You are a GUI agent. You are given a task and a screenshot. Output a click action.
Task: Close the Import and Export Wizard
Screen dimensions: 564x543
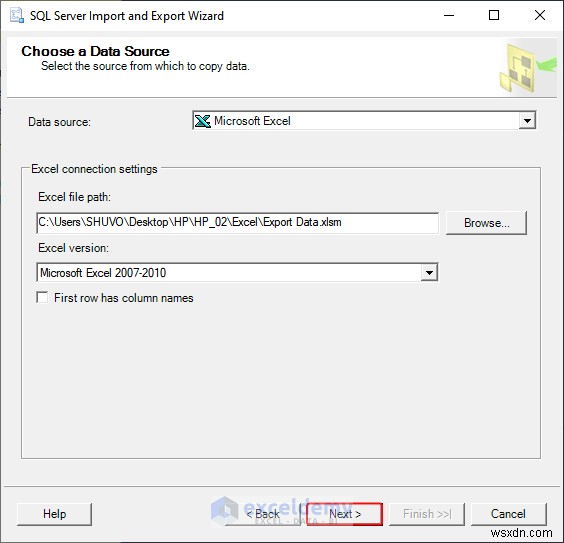540,15
